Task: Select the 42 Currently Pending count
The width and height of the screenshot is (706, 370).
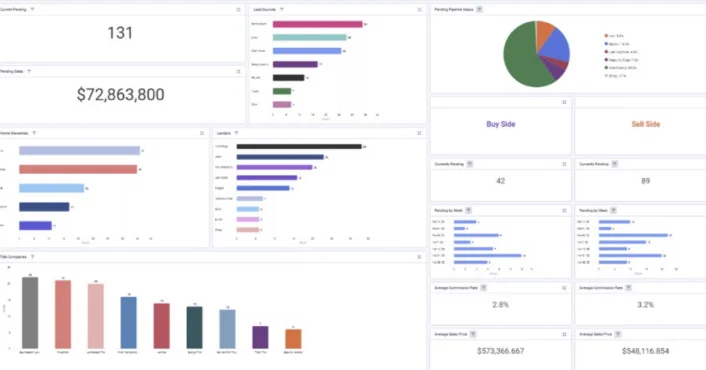Action: click(x=501, y=181)
